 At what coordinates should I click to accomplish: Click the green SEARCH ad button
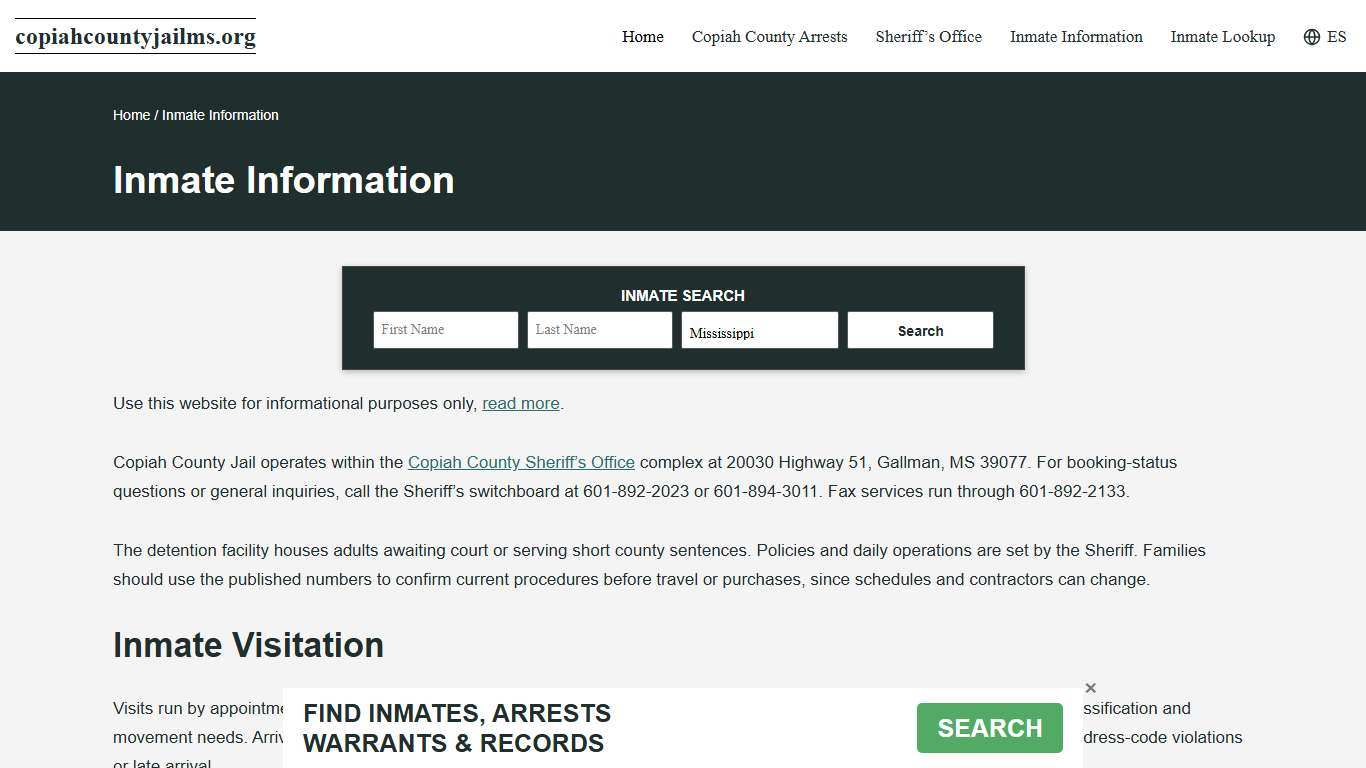click(x=988, y=728)
